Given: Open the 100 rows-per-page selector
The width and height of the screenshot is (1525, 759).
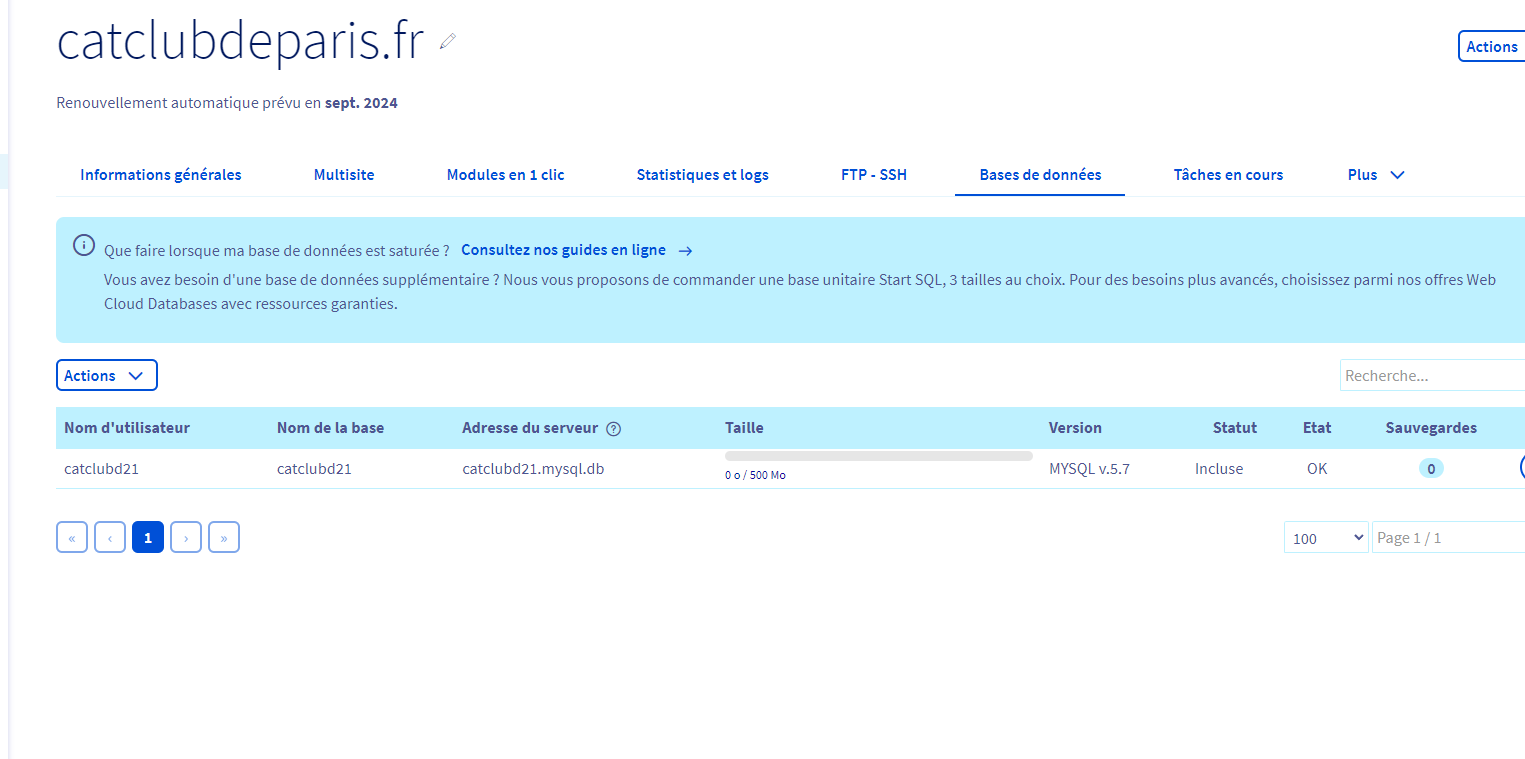Looking at the screenshot, I should (x=1326, y=538).
